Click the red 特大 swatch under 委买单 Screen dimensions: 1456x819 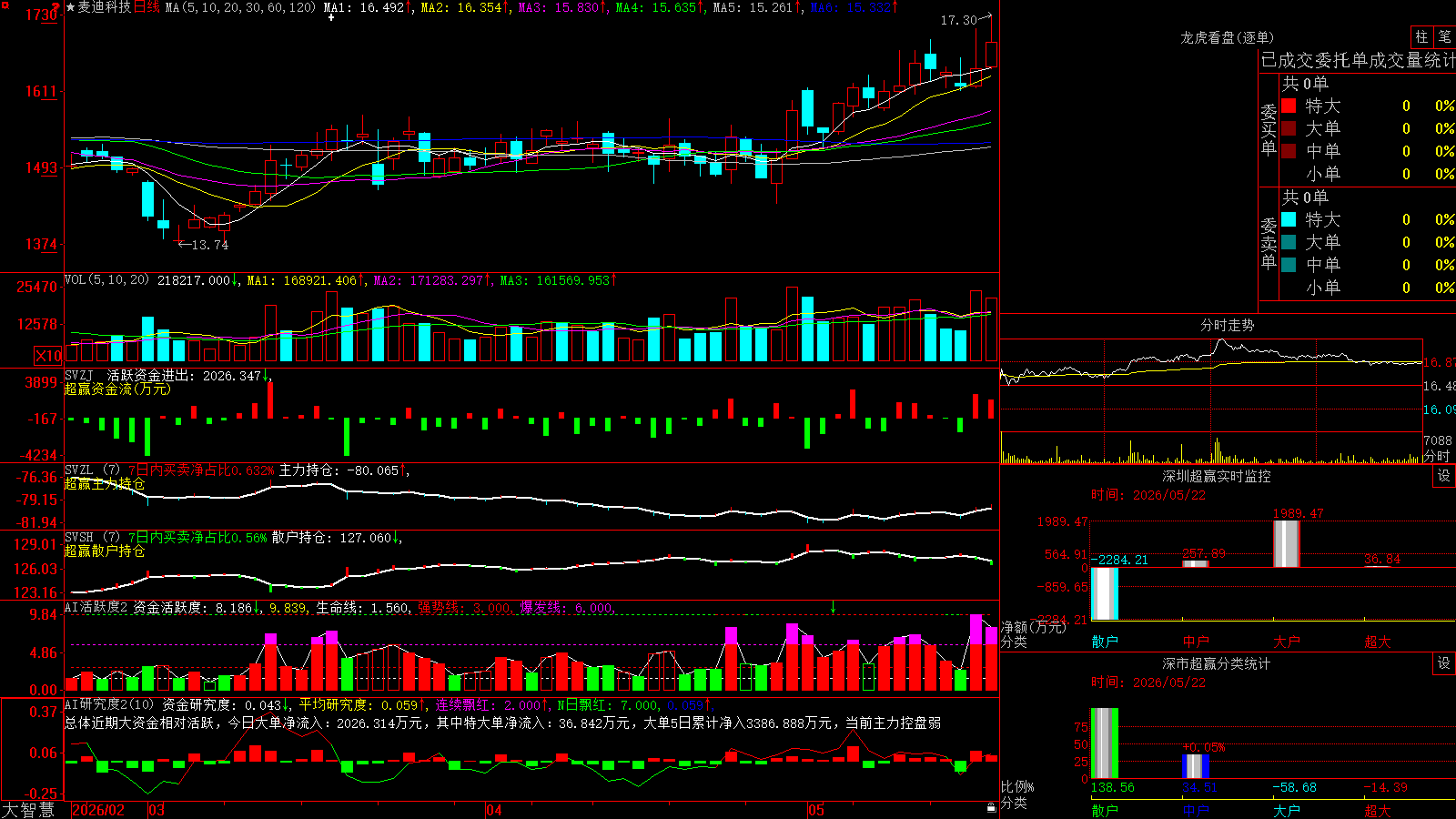click(x=1289, y=106)
